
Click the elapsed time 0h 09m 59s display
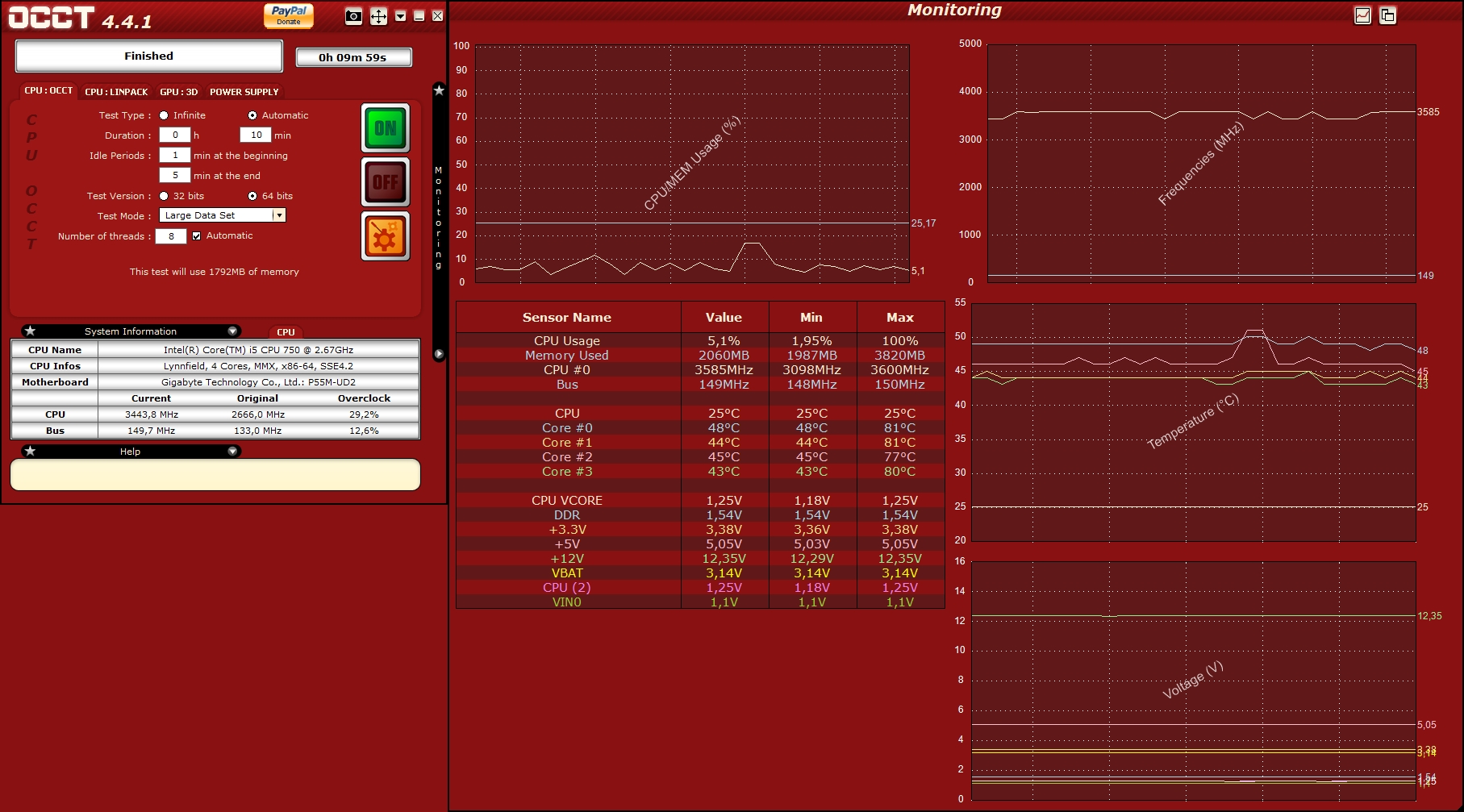pos(354,57)
